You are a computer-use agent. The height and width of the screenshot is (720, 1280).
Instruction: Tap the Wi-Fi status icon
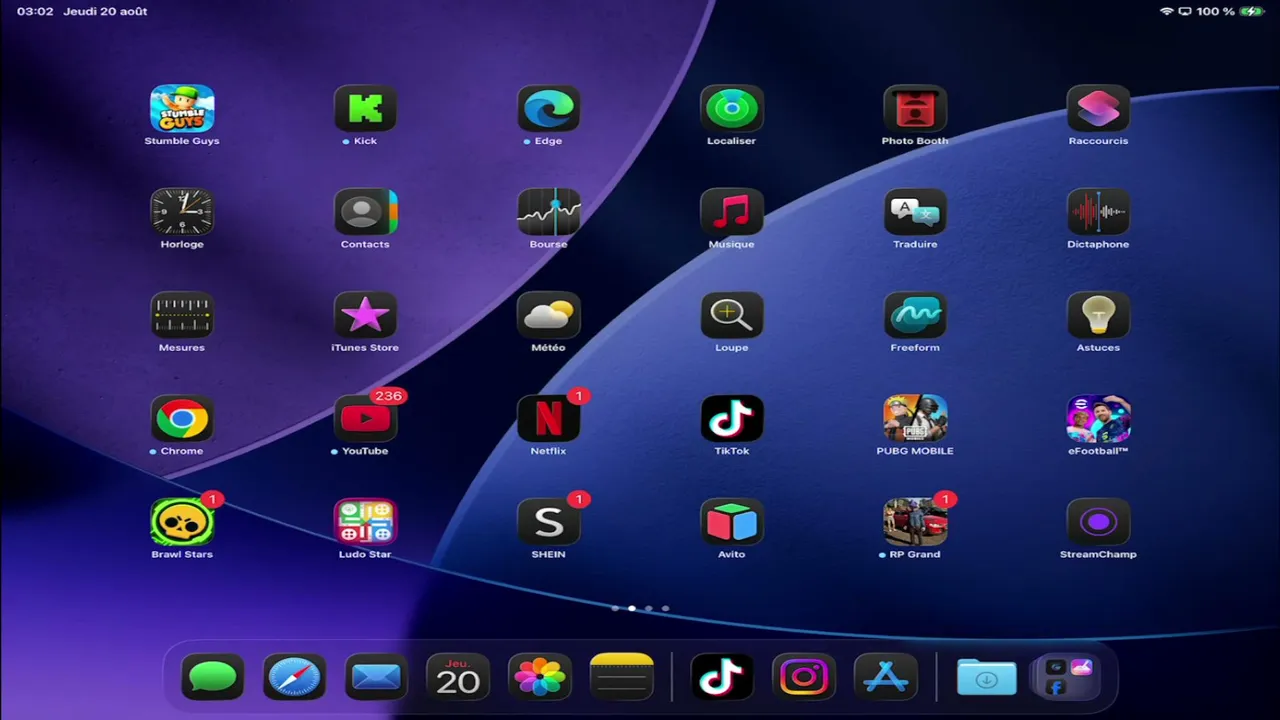point(1166,11)
